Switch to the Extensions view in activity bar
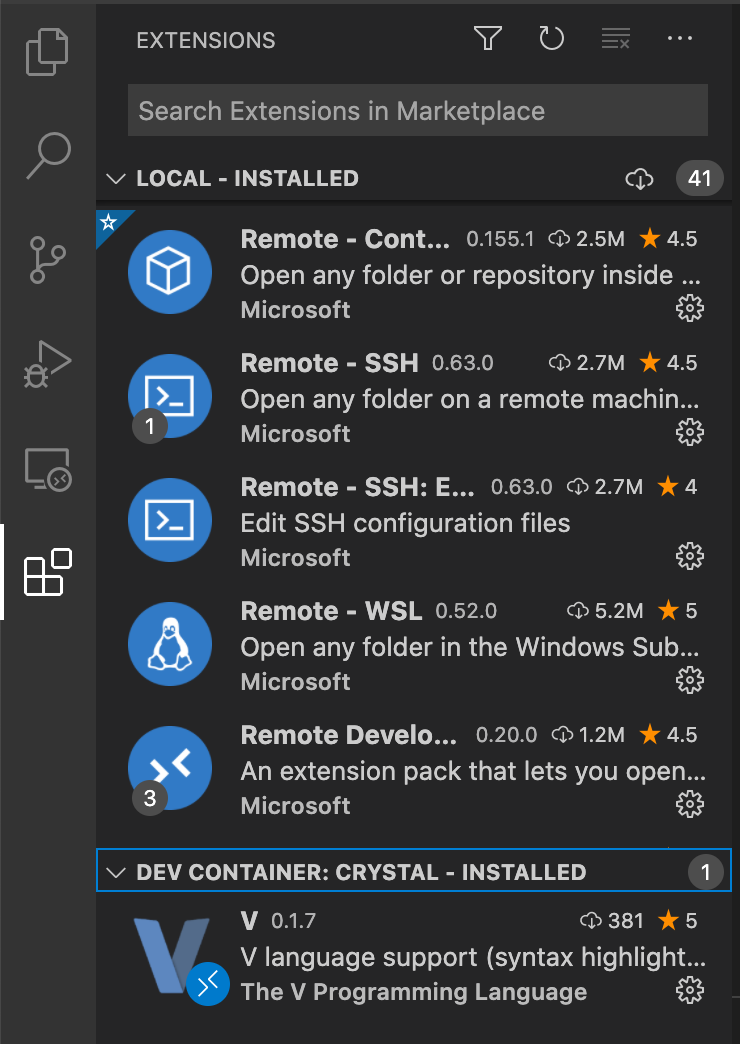The height and width of the screenshot is (1044, 740). pyautogui.click(x=47, y=572)
